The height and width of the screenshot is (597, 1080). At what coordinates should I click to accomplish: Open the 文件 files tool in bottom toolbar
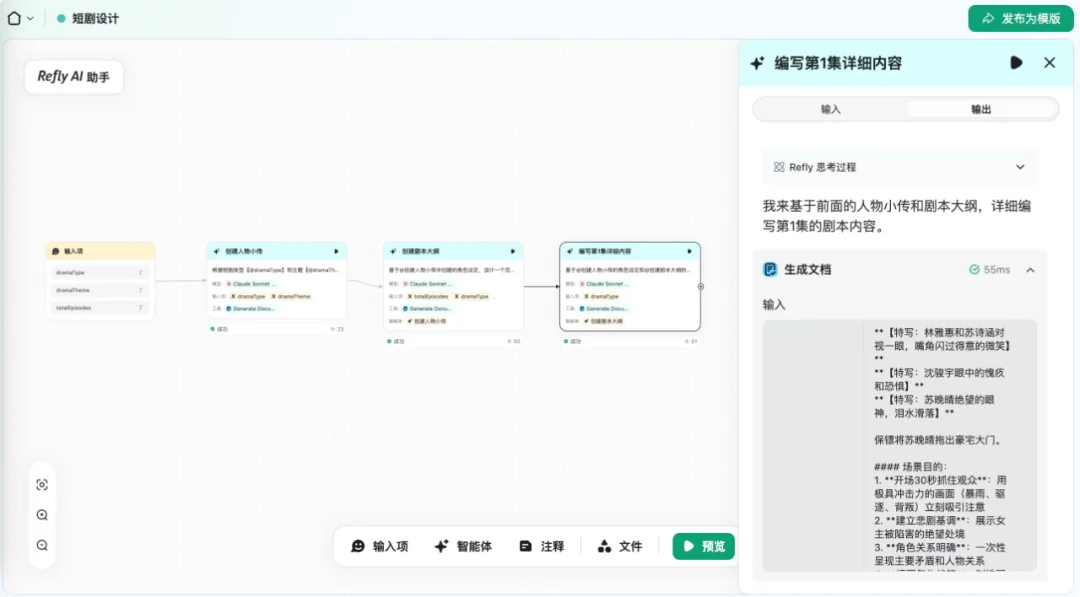click(x=620, y=546)
